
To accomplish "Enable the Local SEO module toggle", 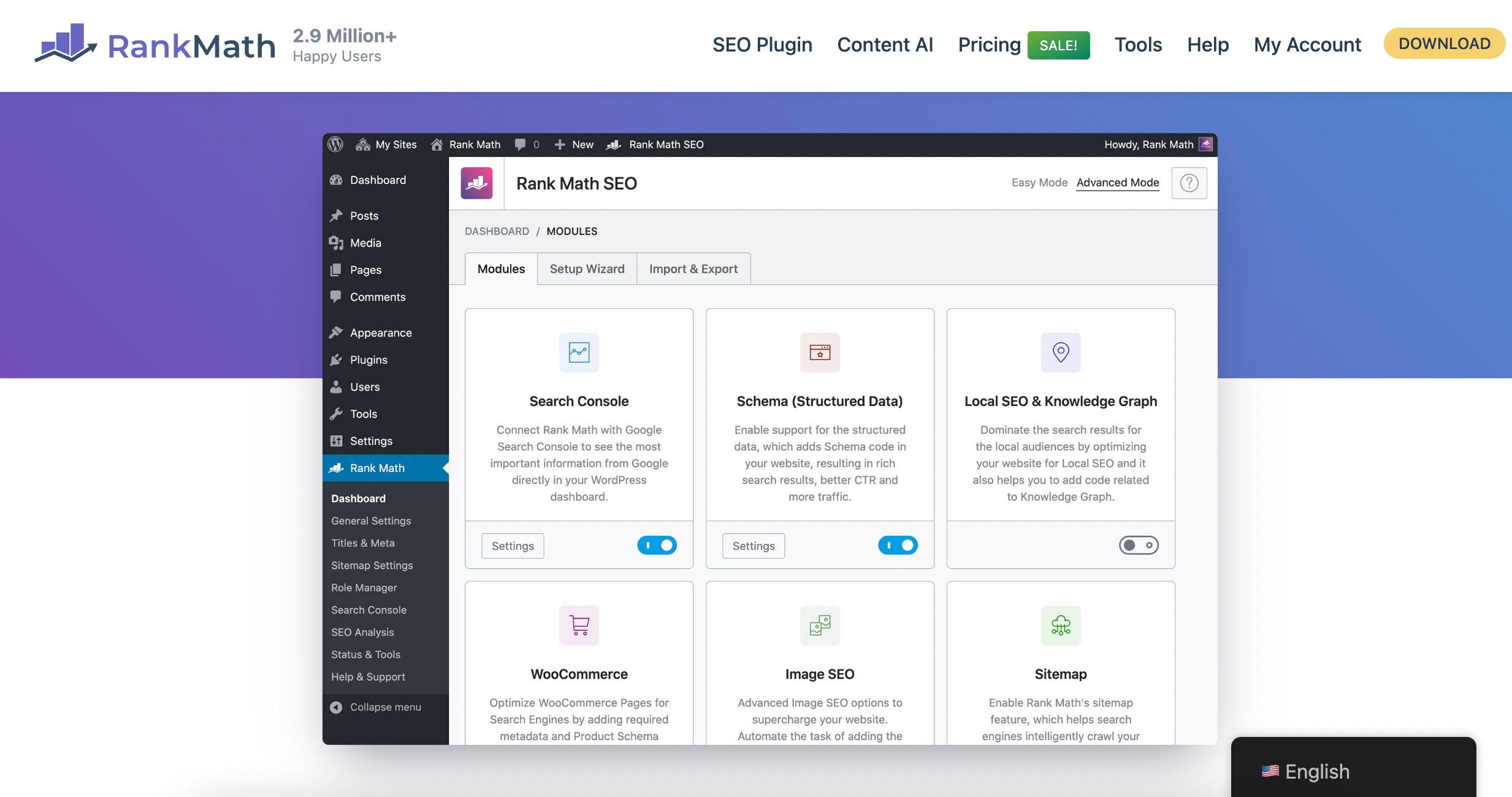I will tap(1139, 545).
